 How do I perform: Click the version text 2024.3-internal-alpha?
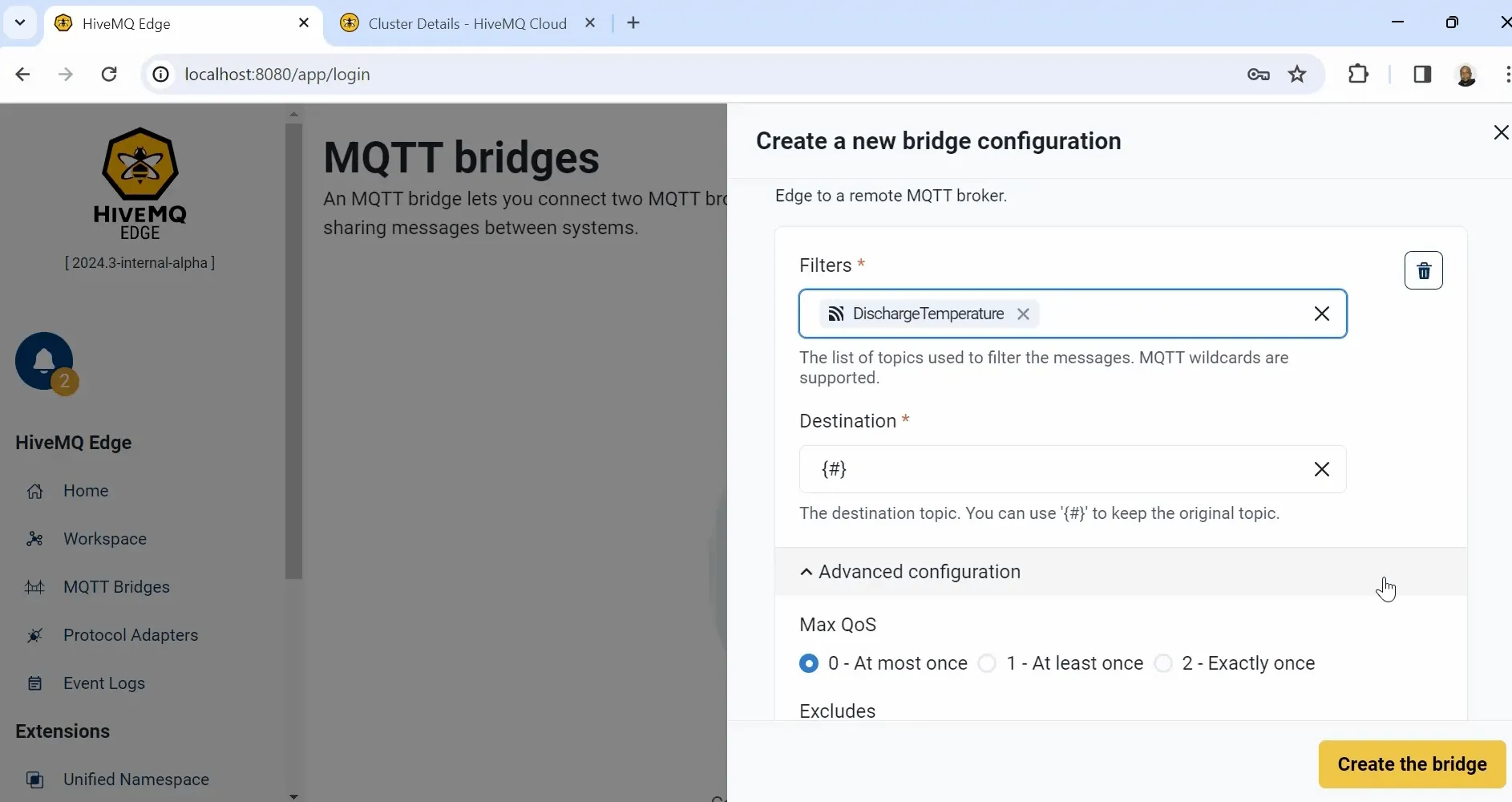pos(140,263)
